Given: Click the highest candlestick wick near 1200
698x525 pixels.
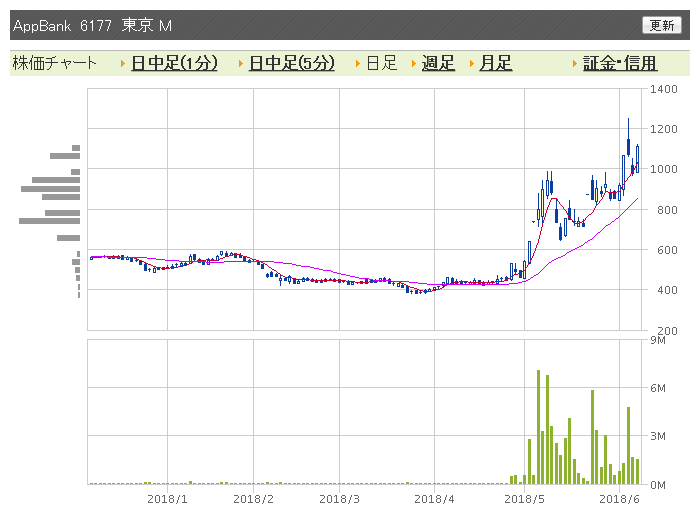Looking at the screenshot, I should coord(628,128).
